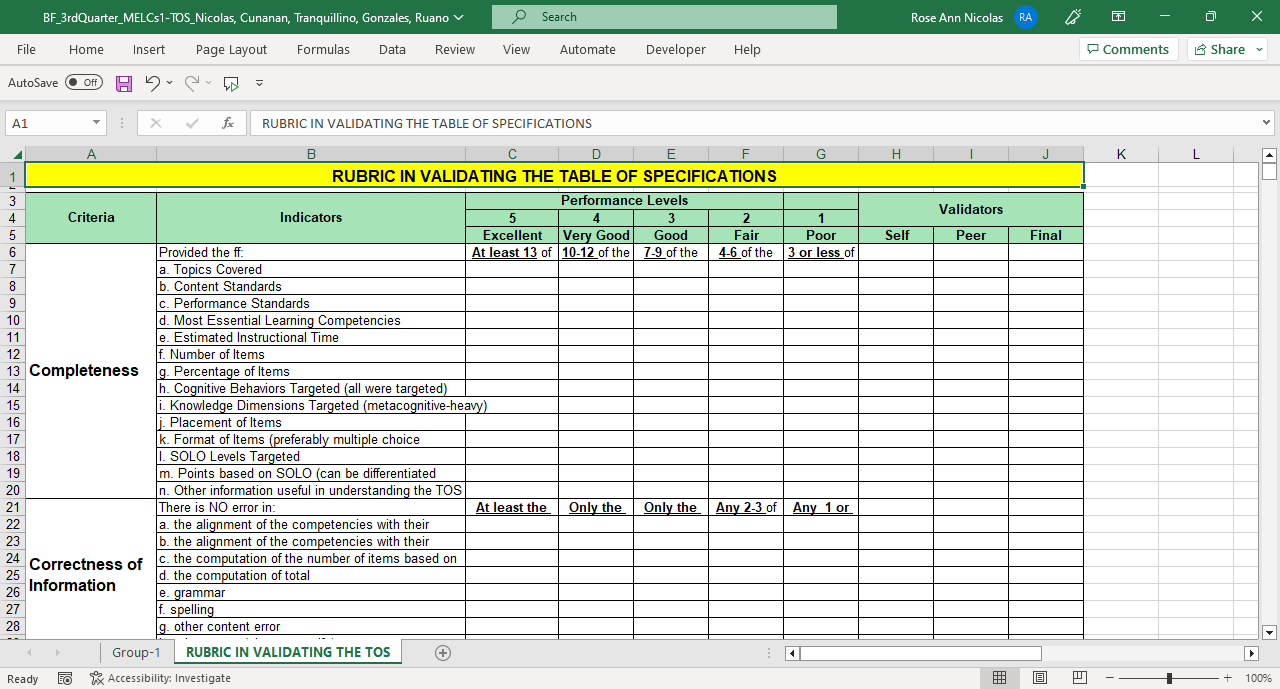This screenshot has width=1280, height=689.
Task: Click the Name Box showing A1
Action: 48,123
